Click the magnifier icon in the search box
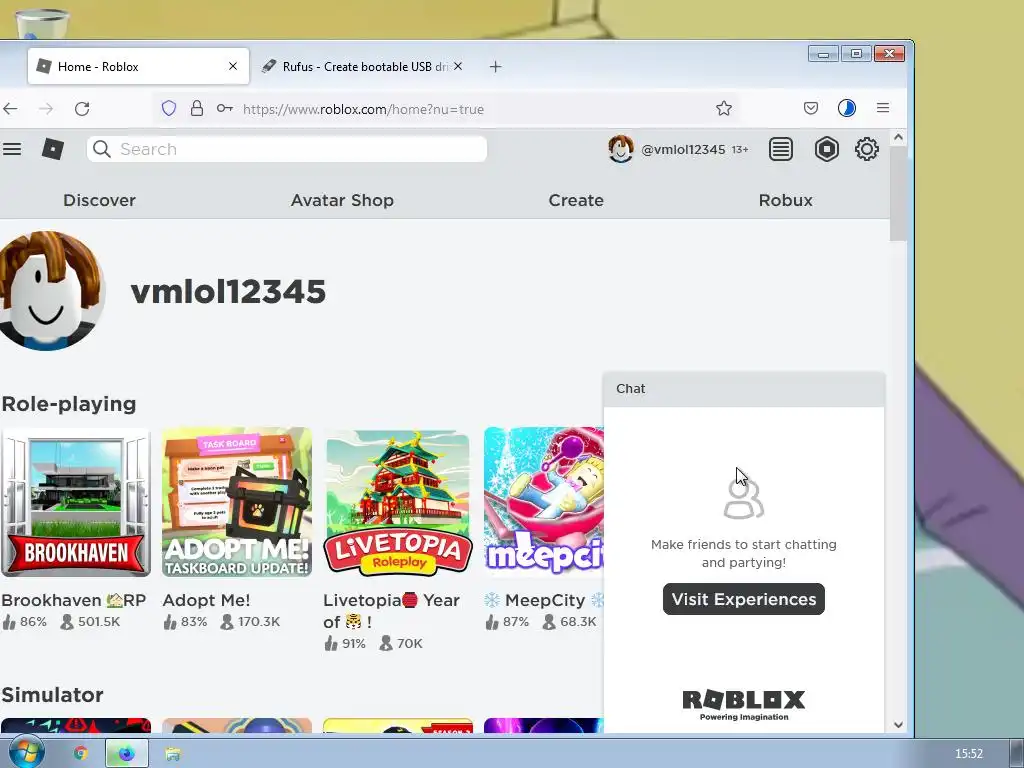 coord(102,149)
